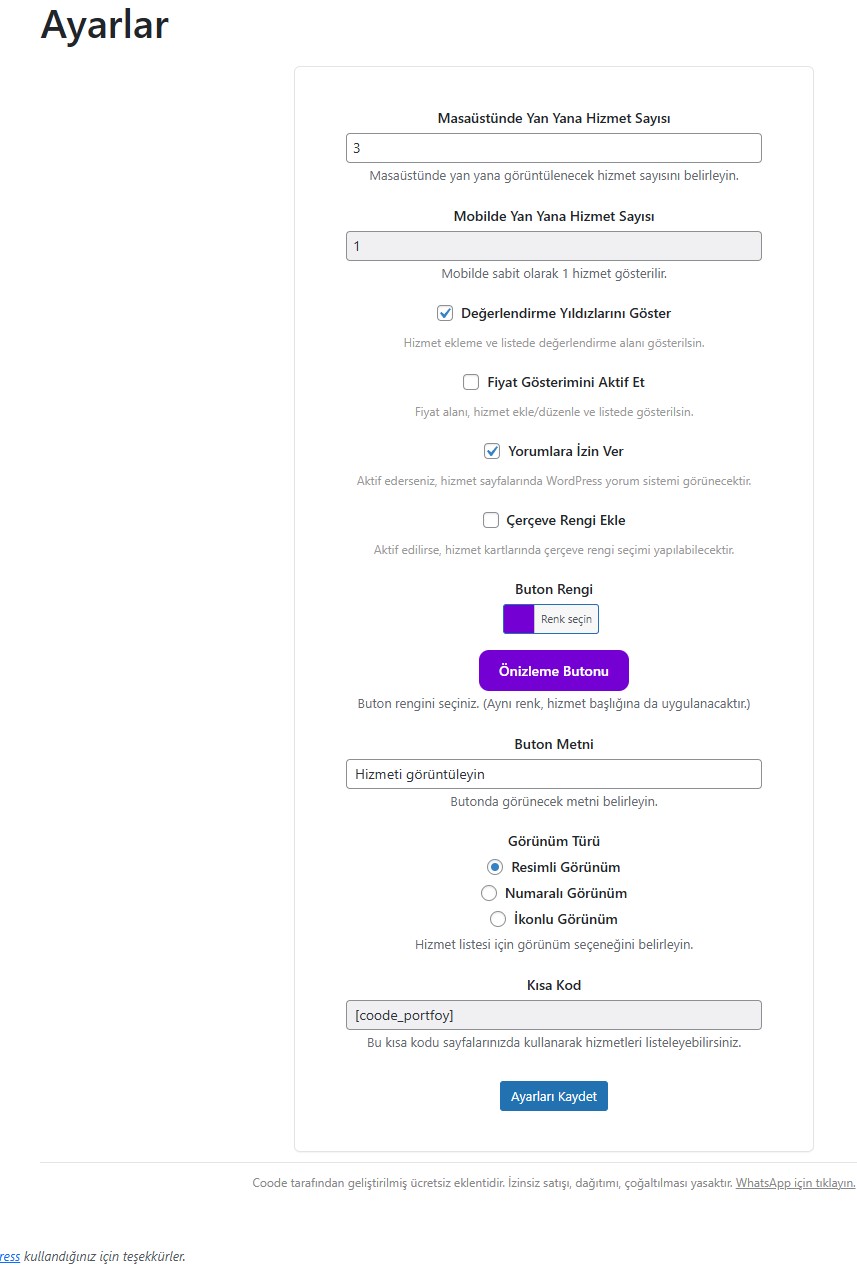Image resolution: width=857 pixels, height=1275 pixels.
Task: Click the Yorumlara İzin Ver label
Action: [x=566, y=451]
